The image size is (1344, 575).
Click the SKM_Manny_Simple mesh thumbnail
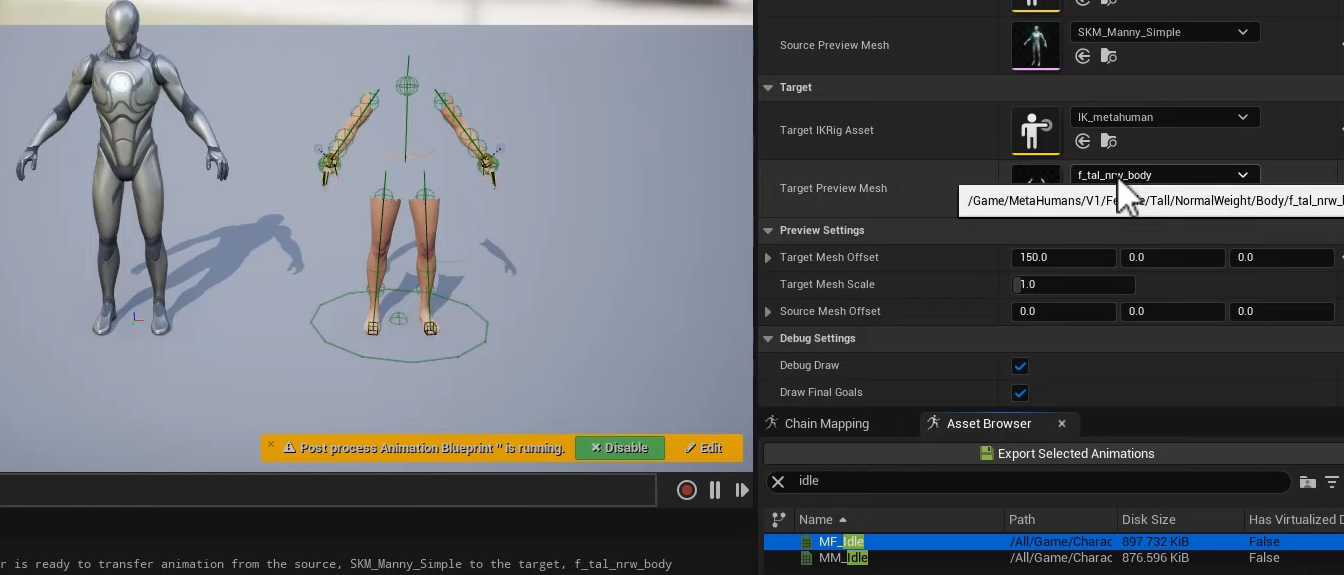[x=1036, y=45]
